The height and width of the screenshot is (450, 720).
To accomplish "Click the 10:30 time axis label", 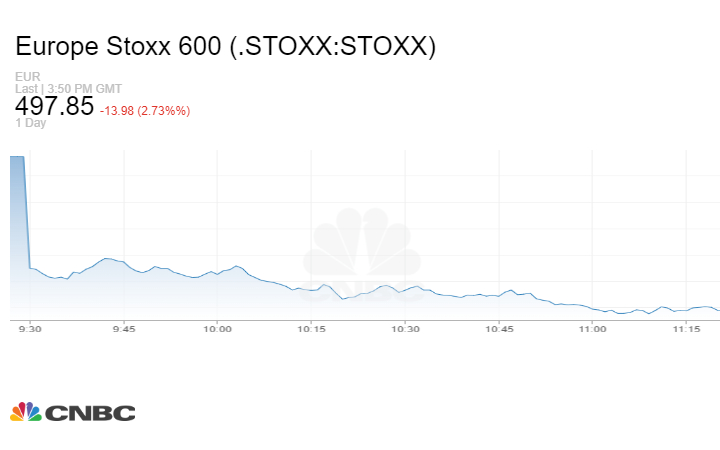I will pyautogui.click(x=405, y=328).
